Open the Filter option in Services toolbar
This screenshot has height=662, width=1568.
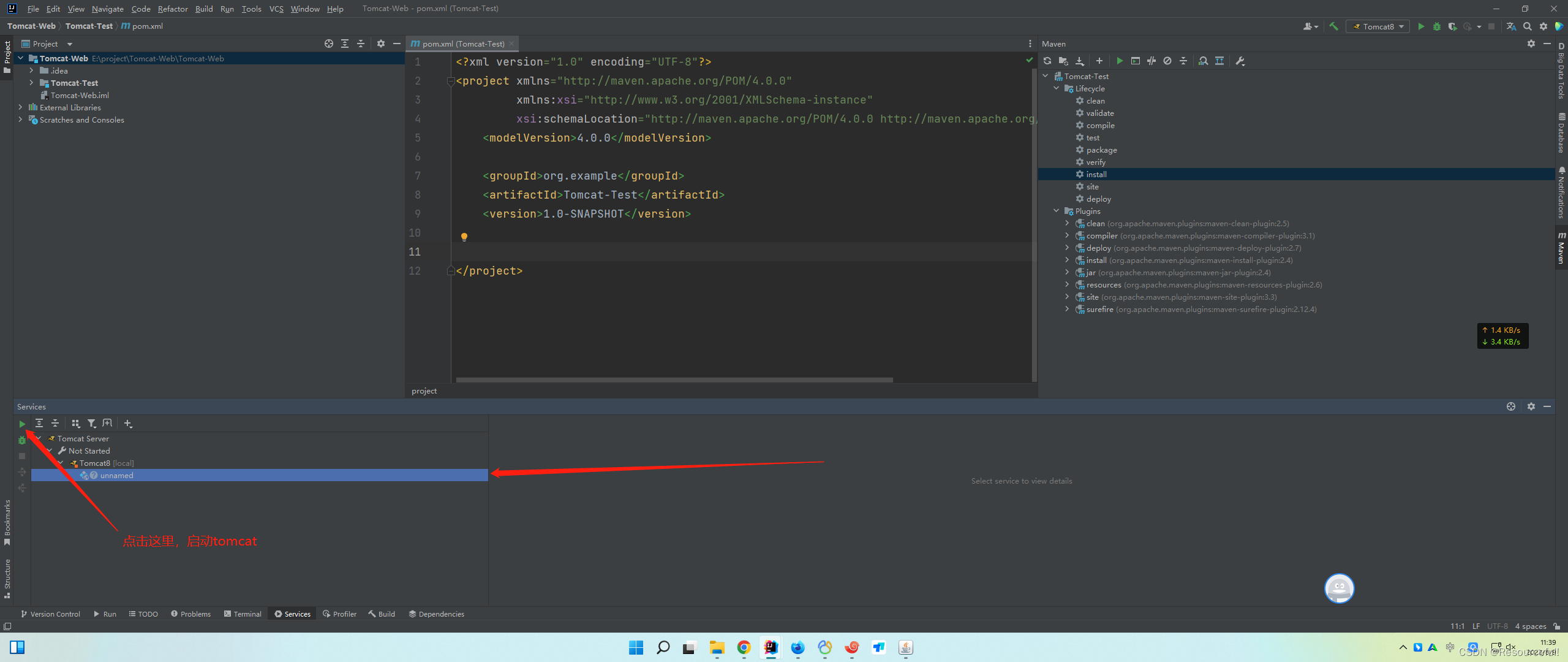[91, 423]
